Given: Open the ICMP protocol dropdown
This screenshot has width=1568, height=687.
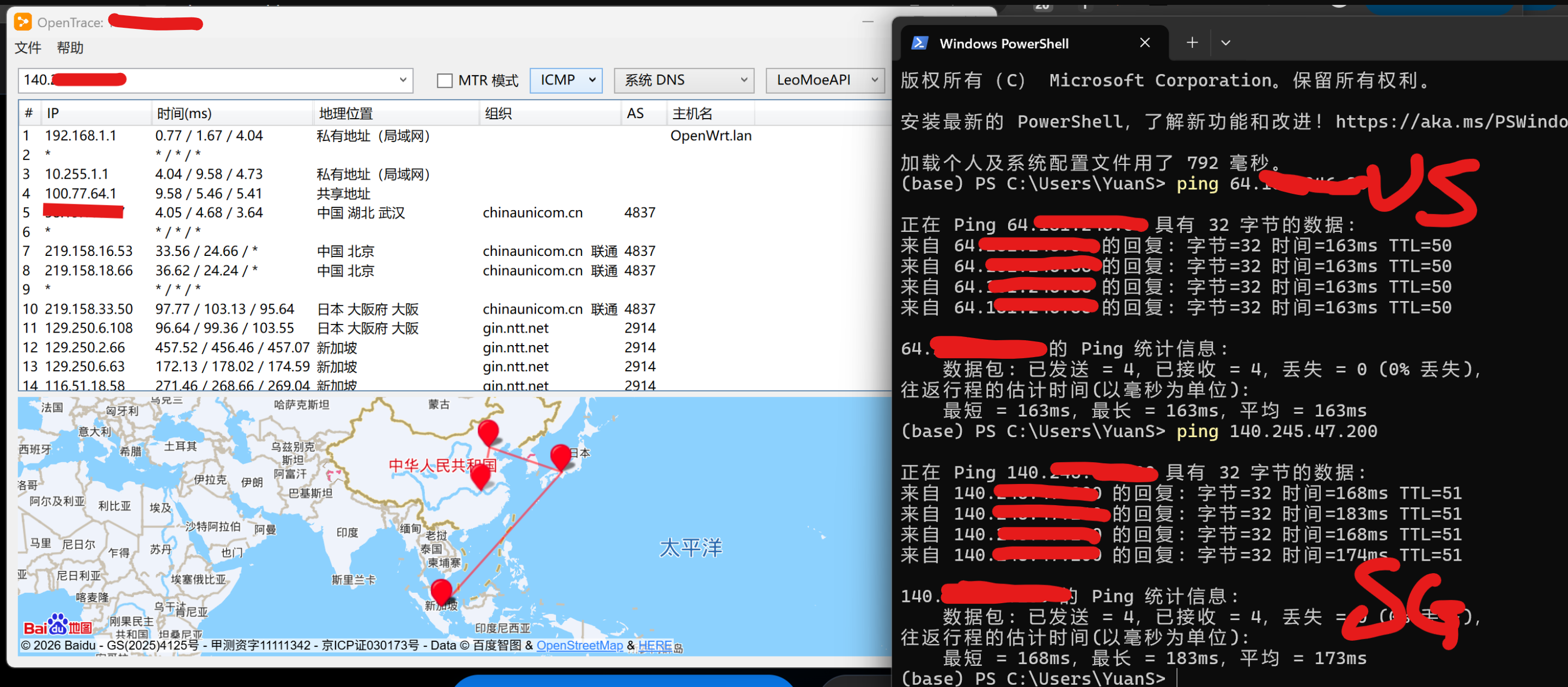Looking at the screenshot, I should pos(565,81).
